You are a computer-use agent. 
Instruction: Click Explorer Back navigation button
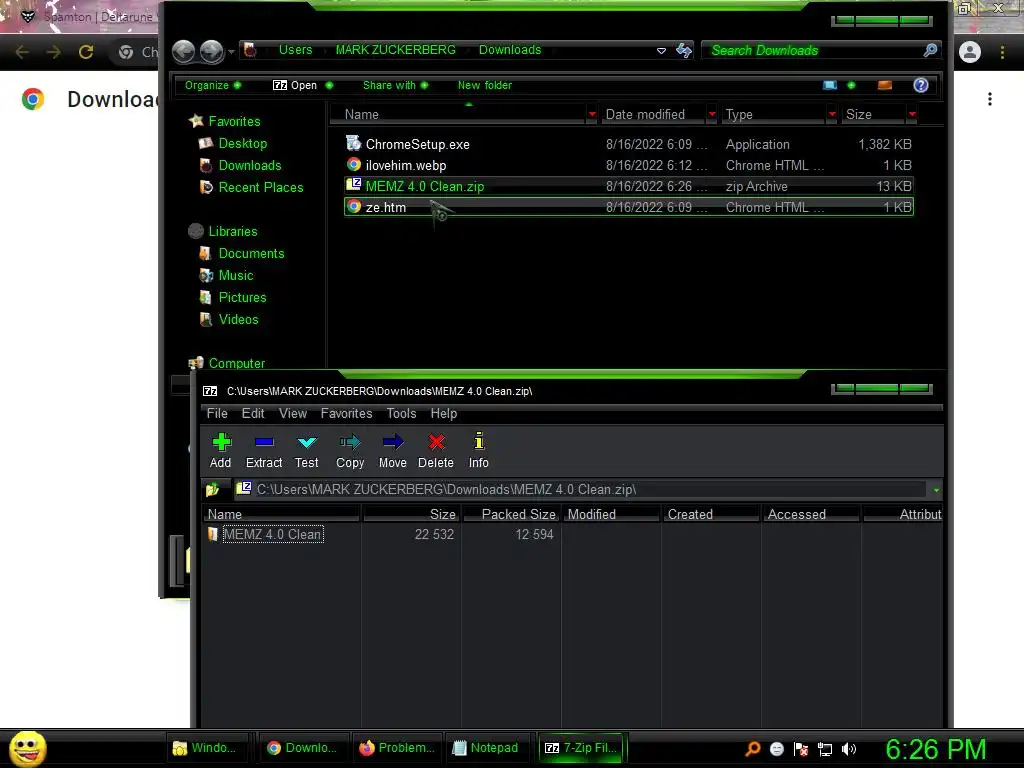(x=184, y=52)
